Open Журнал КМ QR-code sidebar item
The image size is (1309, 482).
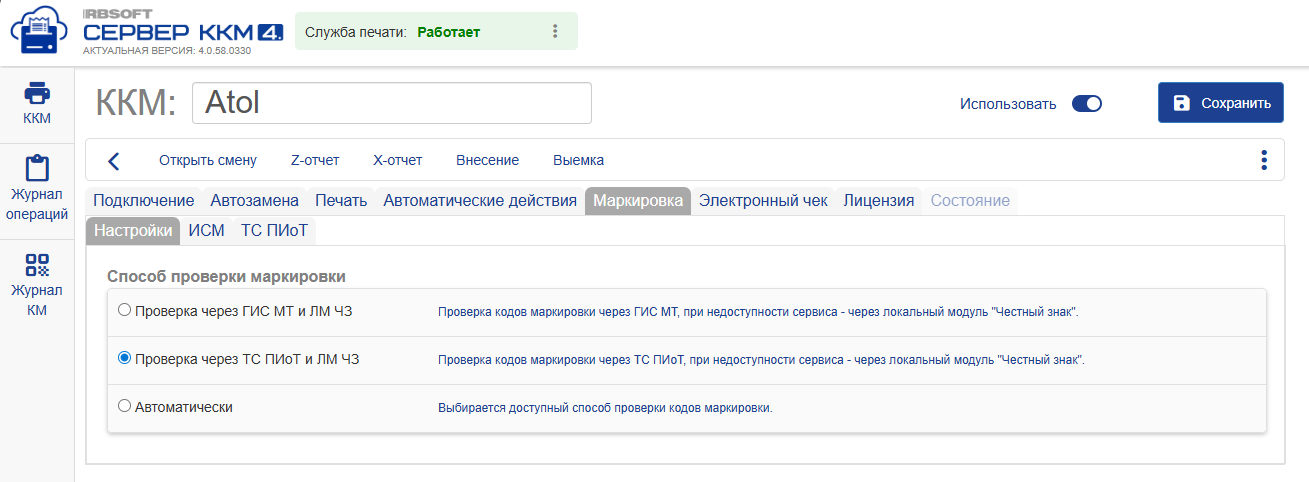[37, 285]
